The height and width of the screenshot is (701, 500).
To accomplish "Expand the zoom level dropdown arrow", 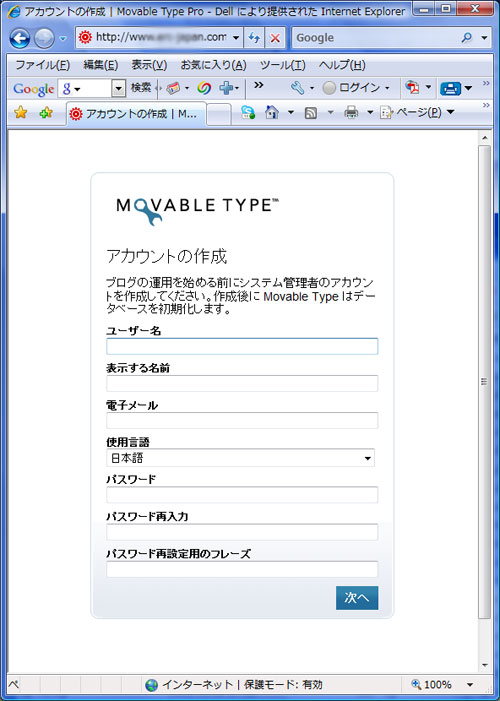I will coord(470,685).
